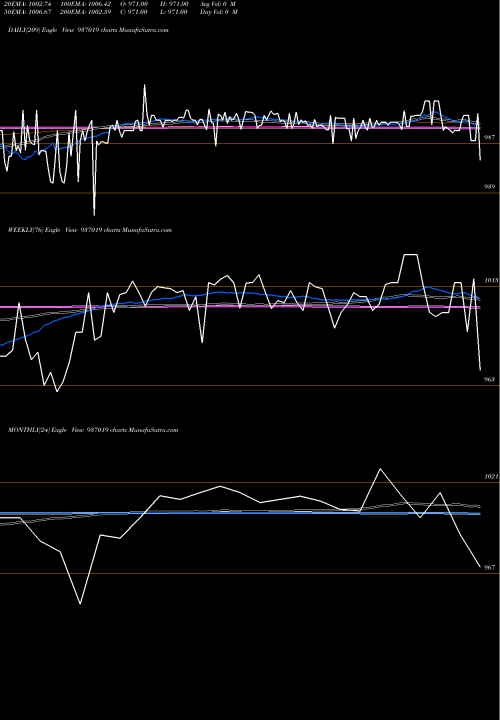This screenshot has height=720, width=500.
Task: Click the open price 'O:' value
Action: coord(134,4)
